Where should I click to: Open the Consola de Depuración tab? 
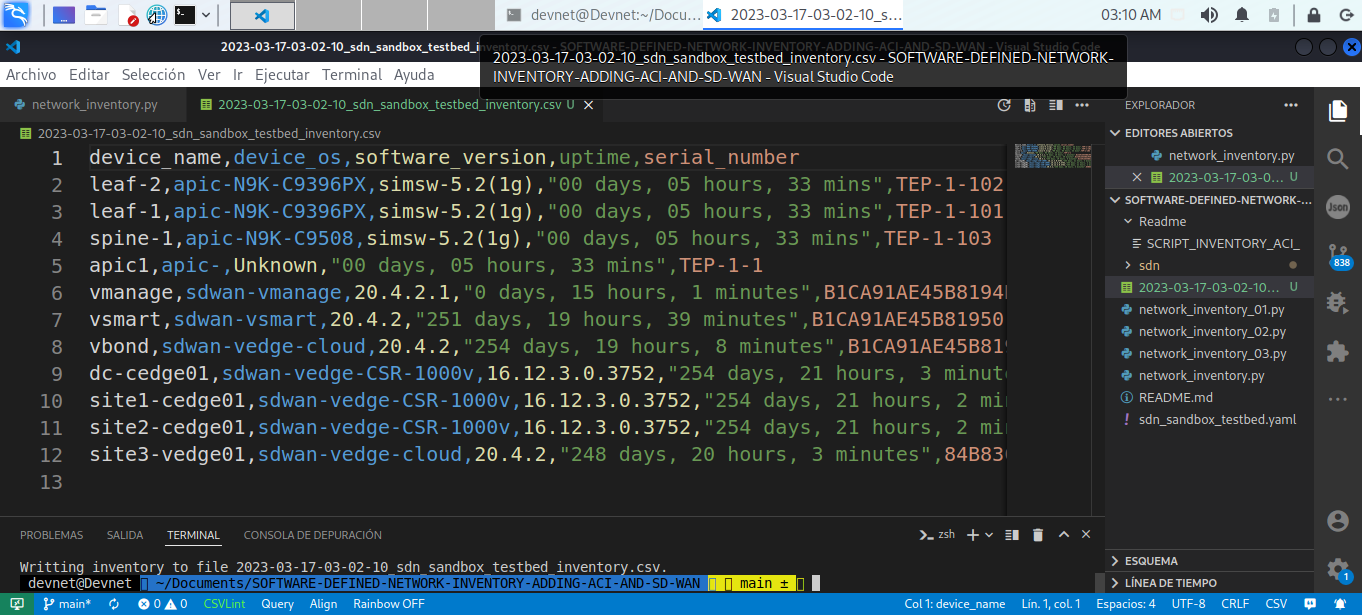312,535
